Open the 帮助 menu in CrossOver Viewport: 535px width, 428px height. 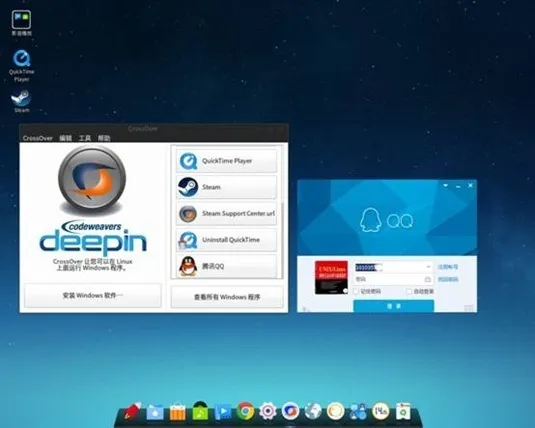pos(104,138)
